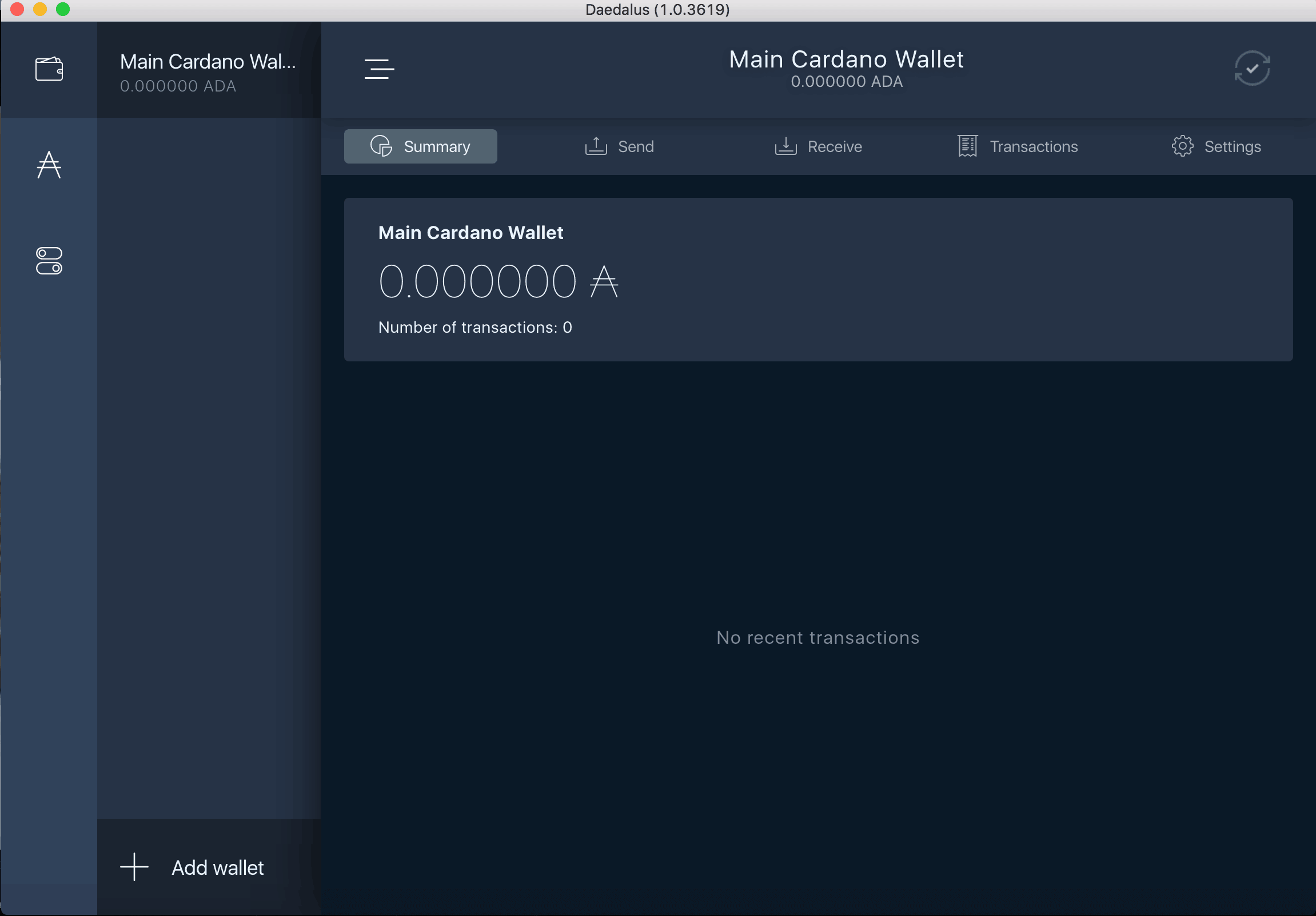1316x916 pixels.
Task: Toggle the sidebar wallet list
Action: coord(379,69)
